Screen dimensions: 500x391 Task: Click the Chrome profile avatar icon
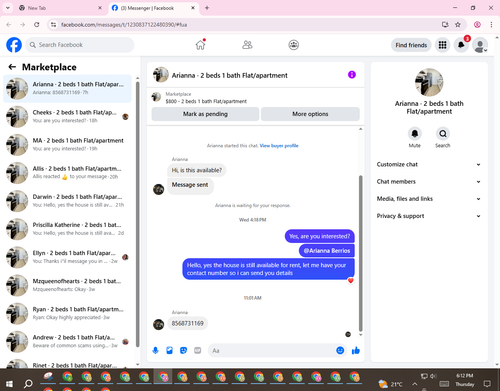pos(477,24)
